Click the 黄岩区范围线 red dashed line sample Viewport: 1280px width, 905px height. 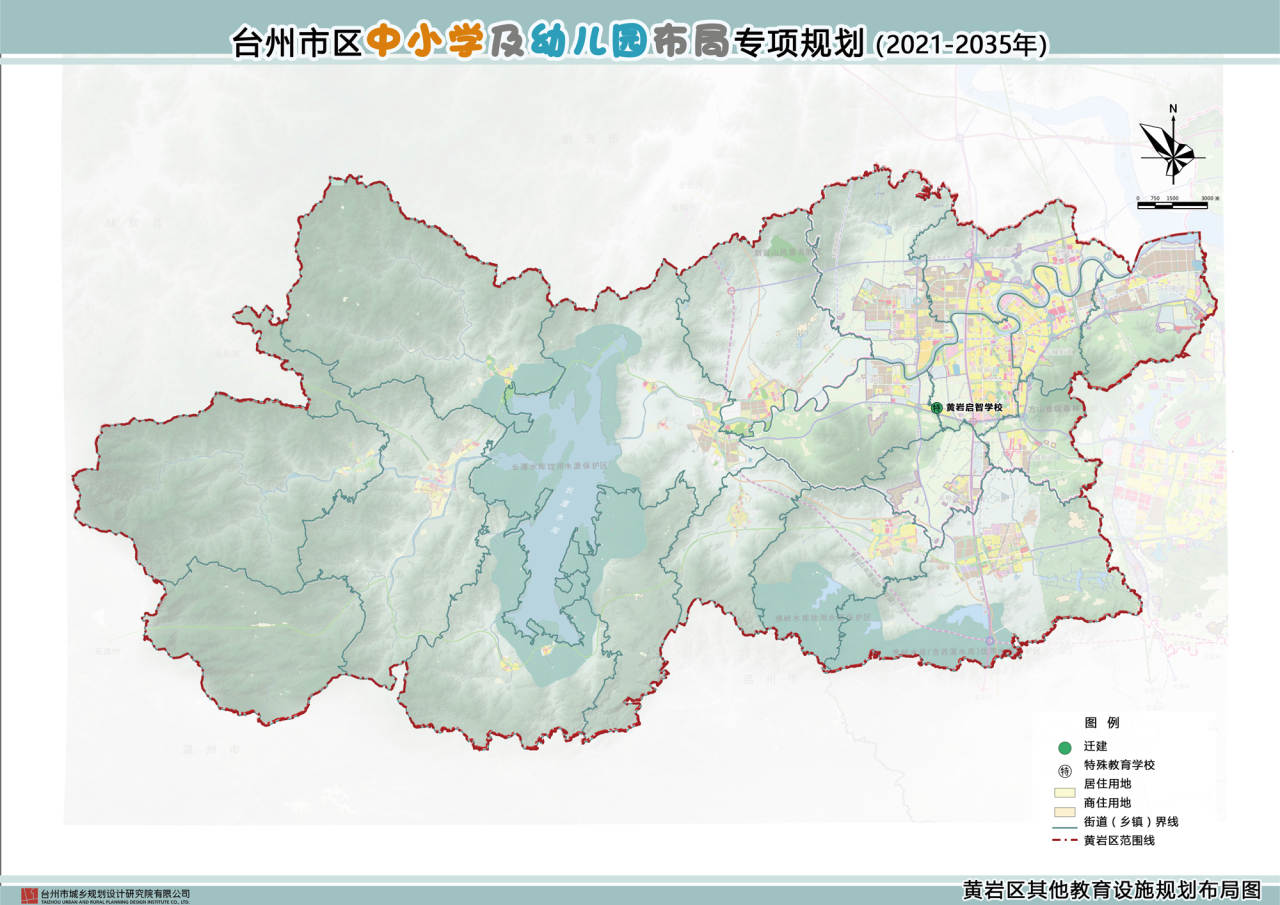click(x=1065, y=842)
